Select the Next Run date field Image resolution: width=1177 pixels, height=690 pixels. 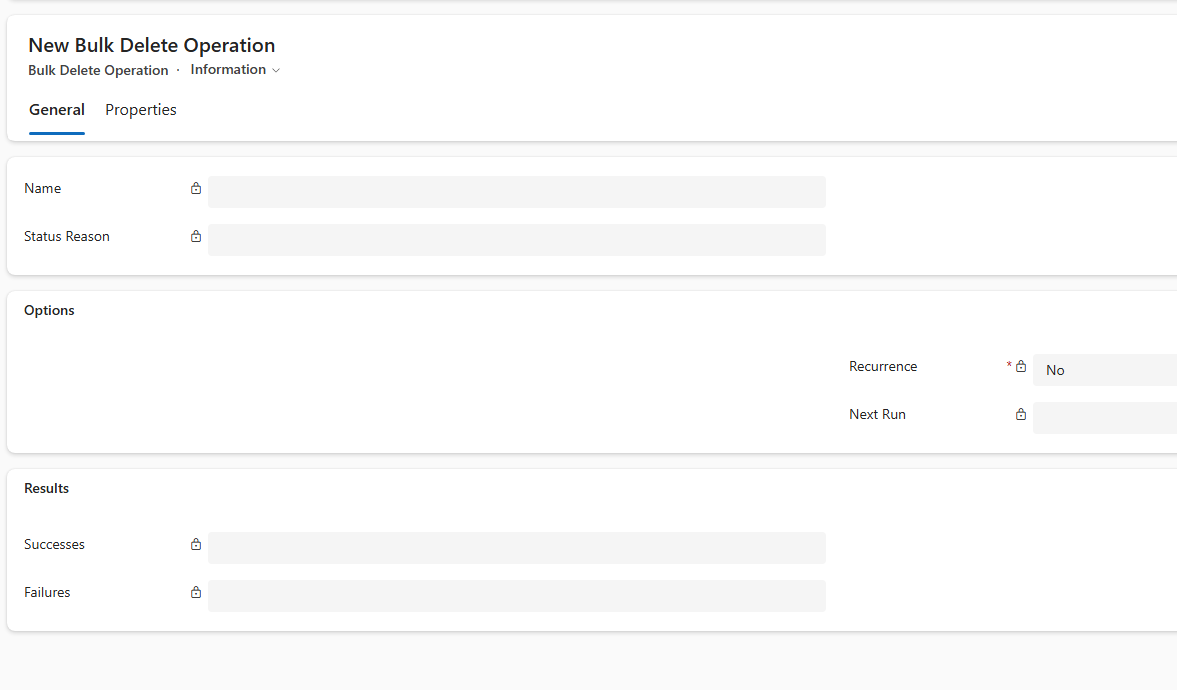click(1104, 418)
